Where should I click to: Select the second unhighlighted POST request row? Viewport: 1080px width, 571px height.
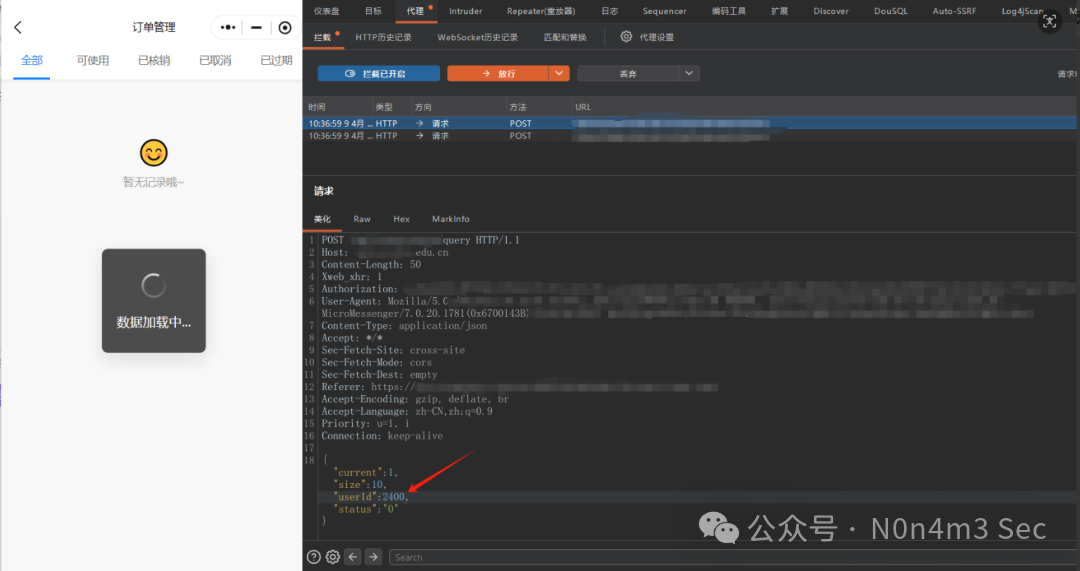click(x=689, y=136)
